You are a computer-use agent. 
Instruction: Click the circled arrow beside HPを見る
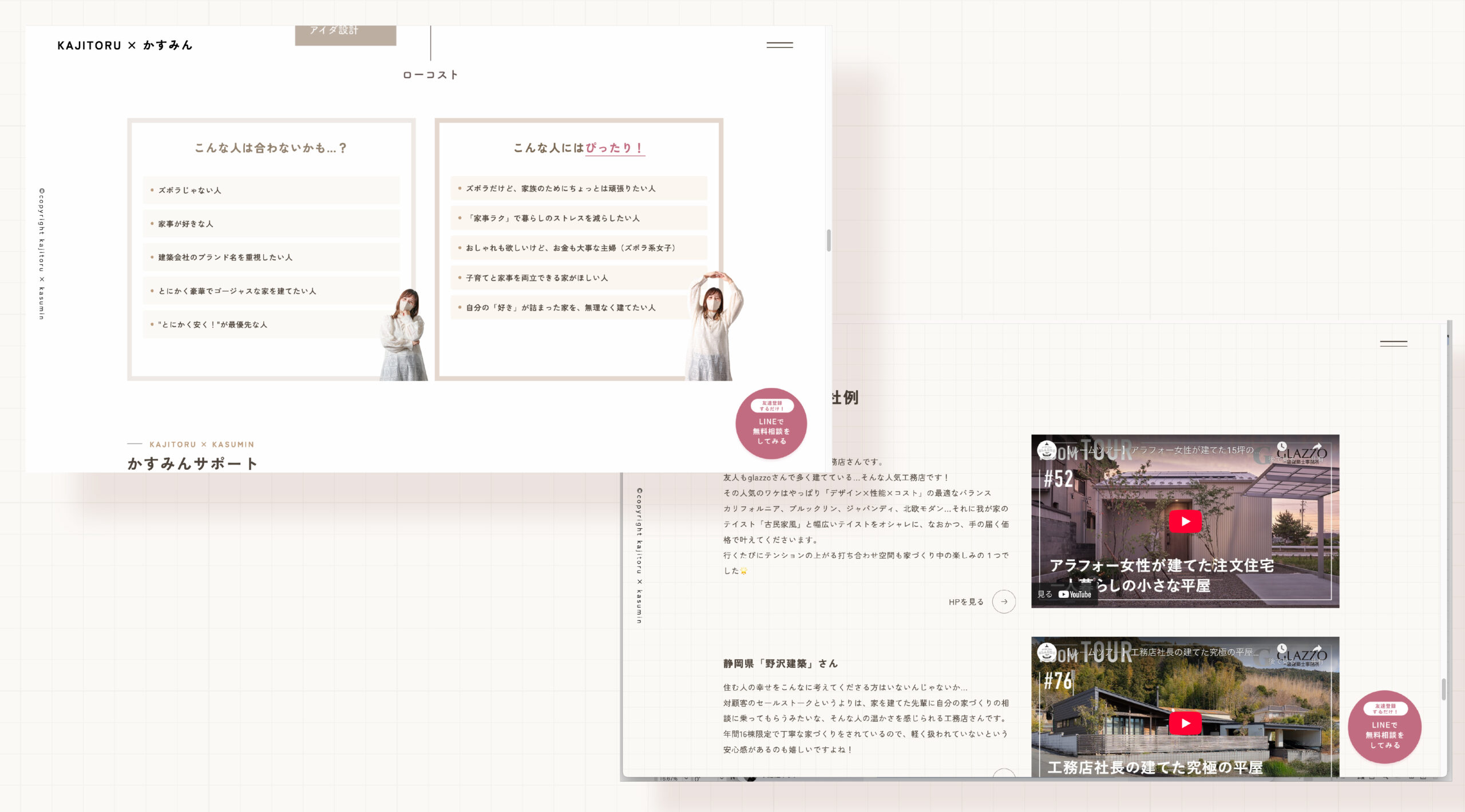[1004, 601]
